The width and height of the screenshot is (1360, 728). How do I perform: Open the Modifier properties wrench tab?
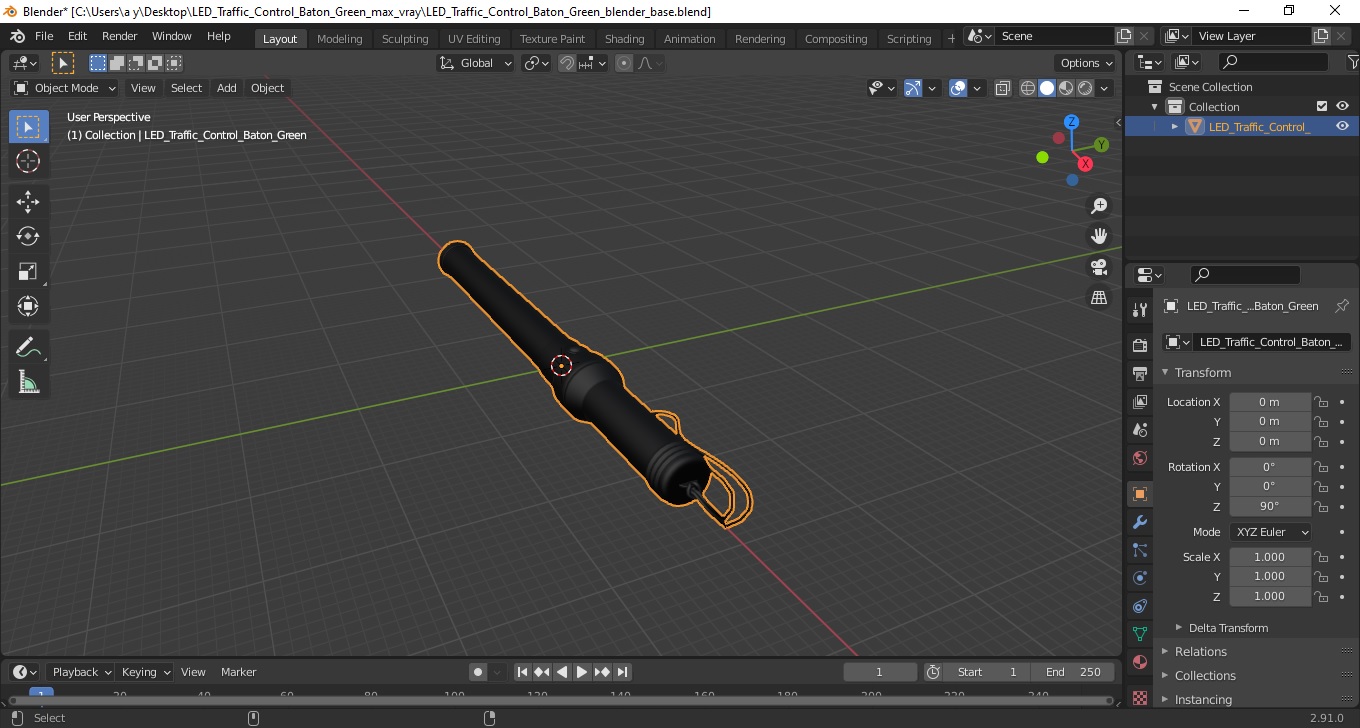[1140, 522]
